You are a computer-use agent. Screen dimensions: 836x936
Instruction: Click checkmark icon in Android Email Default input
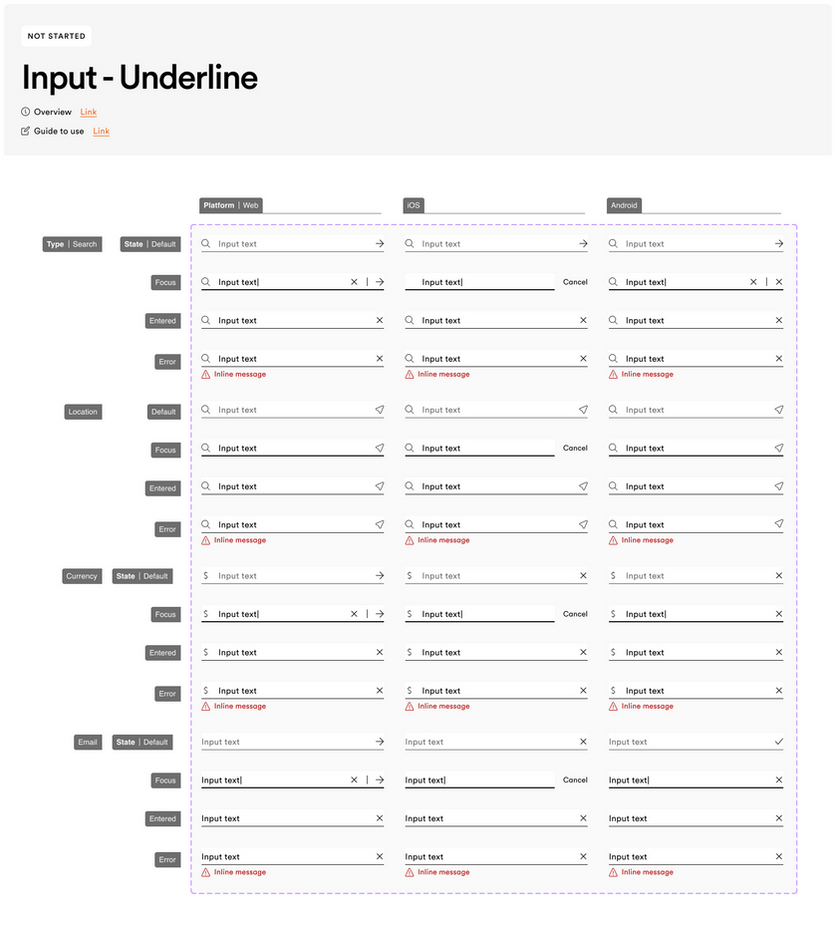pyautogui.click(x=779, y=742)
